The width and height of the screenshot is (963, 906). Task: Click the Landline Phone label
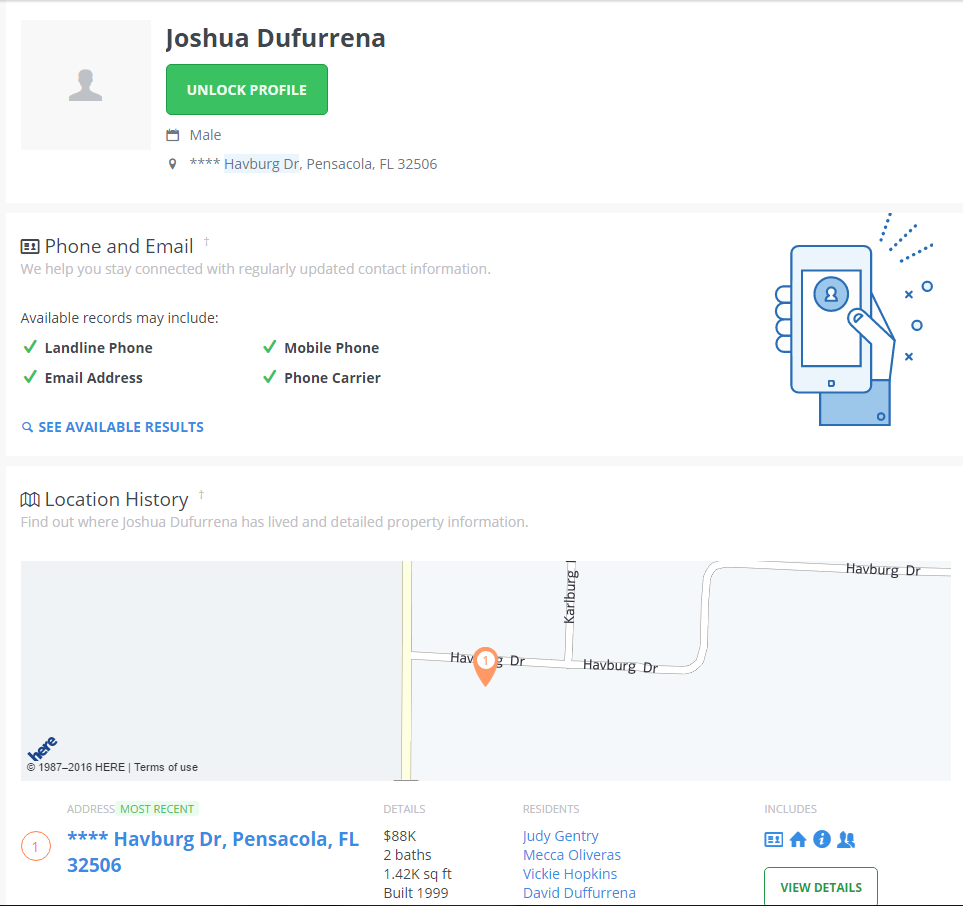(x=98, y=348)
